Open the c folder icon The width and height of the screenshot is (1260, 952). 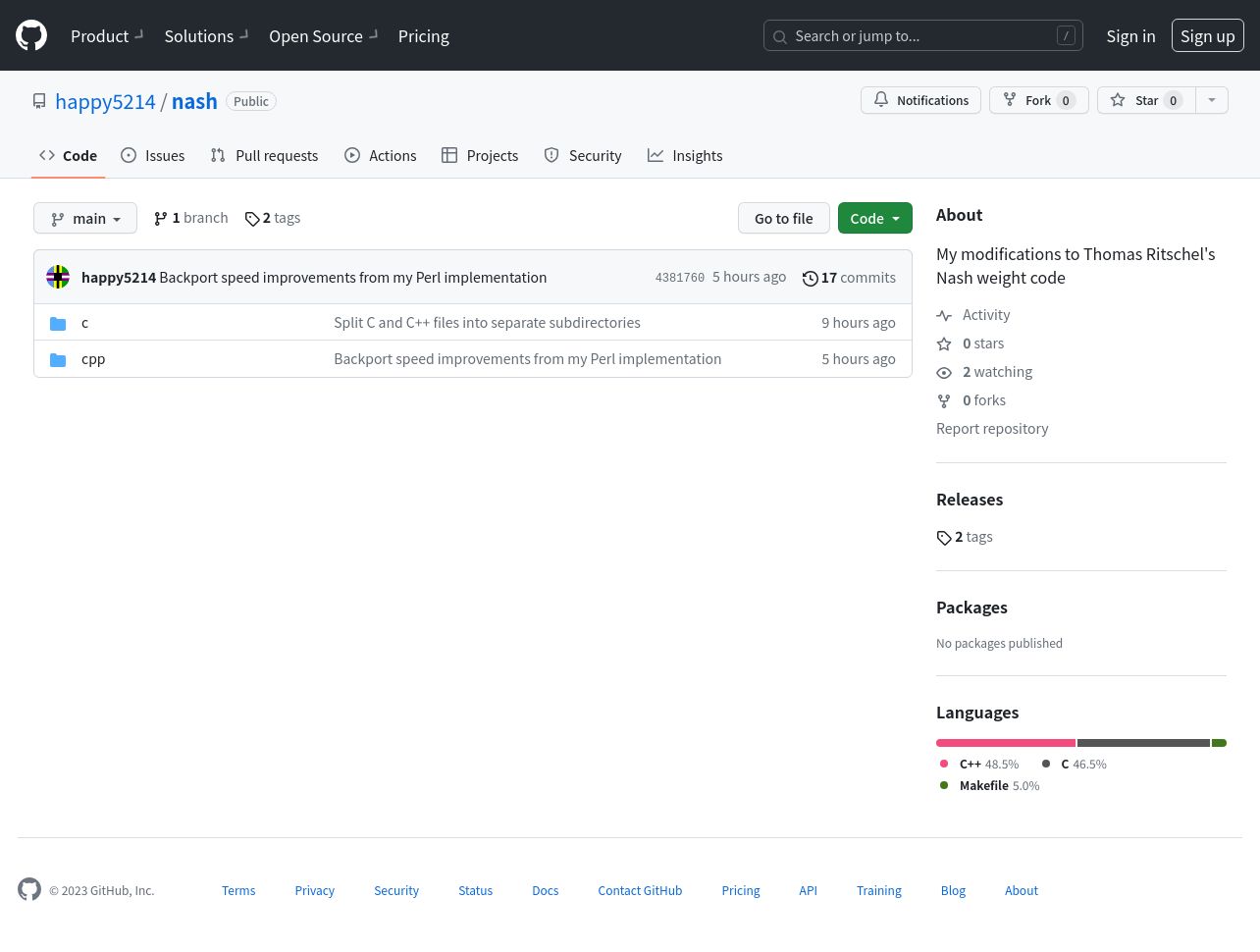[x=58, y=323]
